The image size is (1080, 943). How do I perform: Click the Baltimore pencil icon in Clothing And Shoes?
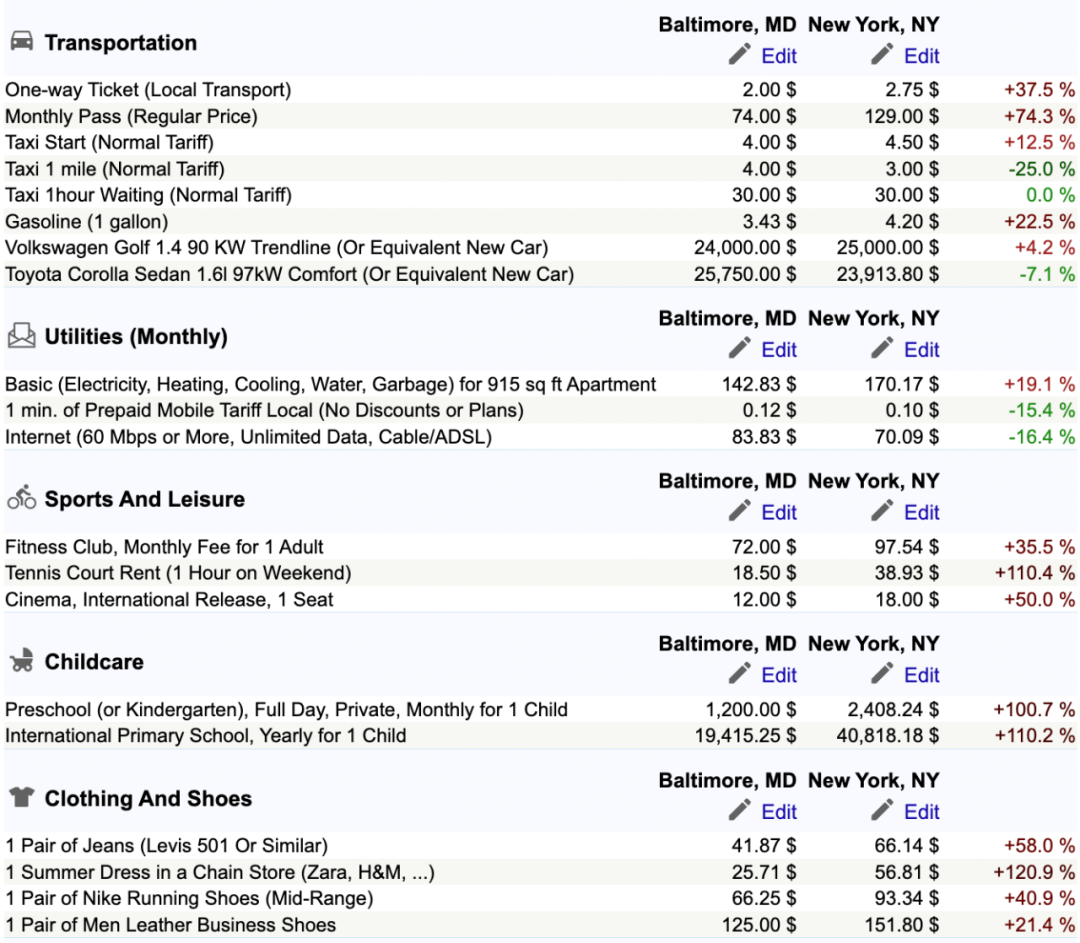click(740, 810)
